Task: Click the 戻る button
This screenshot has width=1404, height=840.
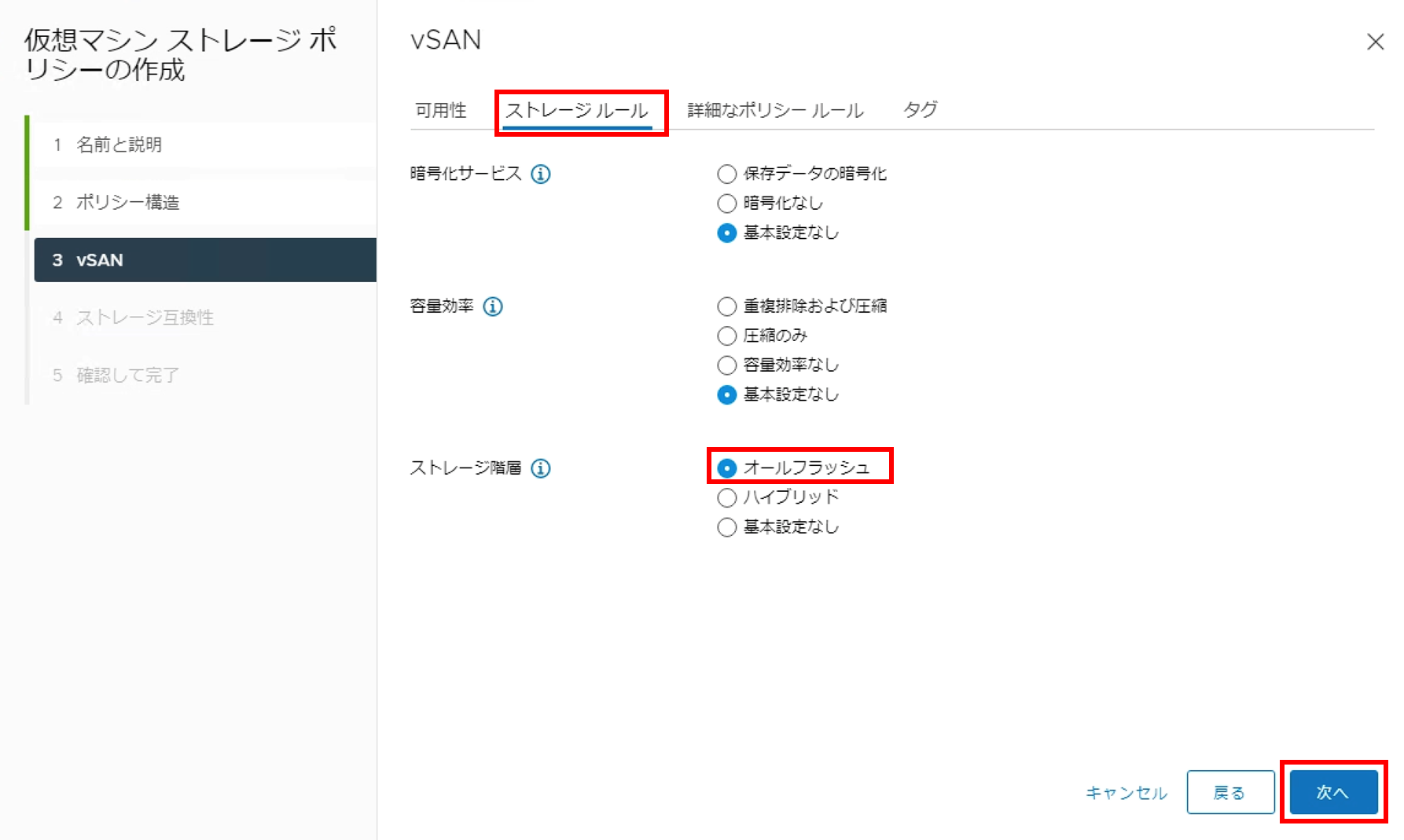Action: pos(1230,793)
